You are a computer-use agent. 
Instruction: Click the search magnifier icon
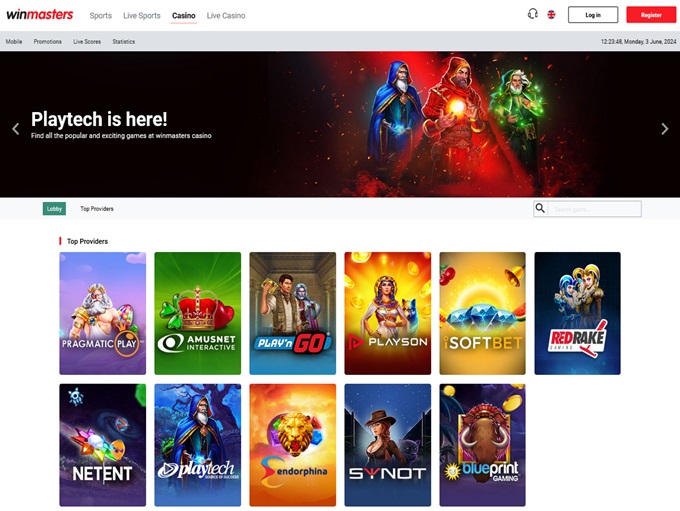coord(541,209)
